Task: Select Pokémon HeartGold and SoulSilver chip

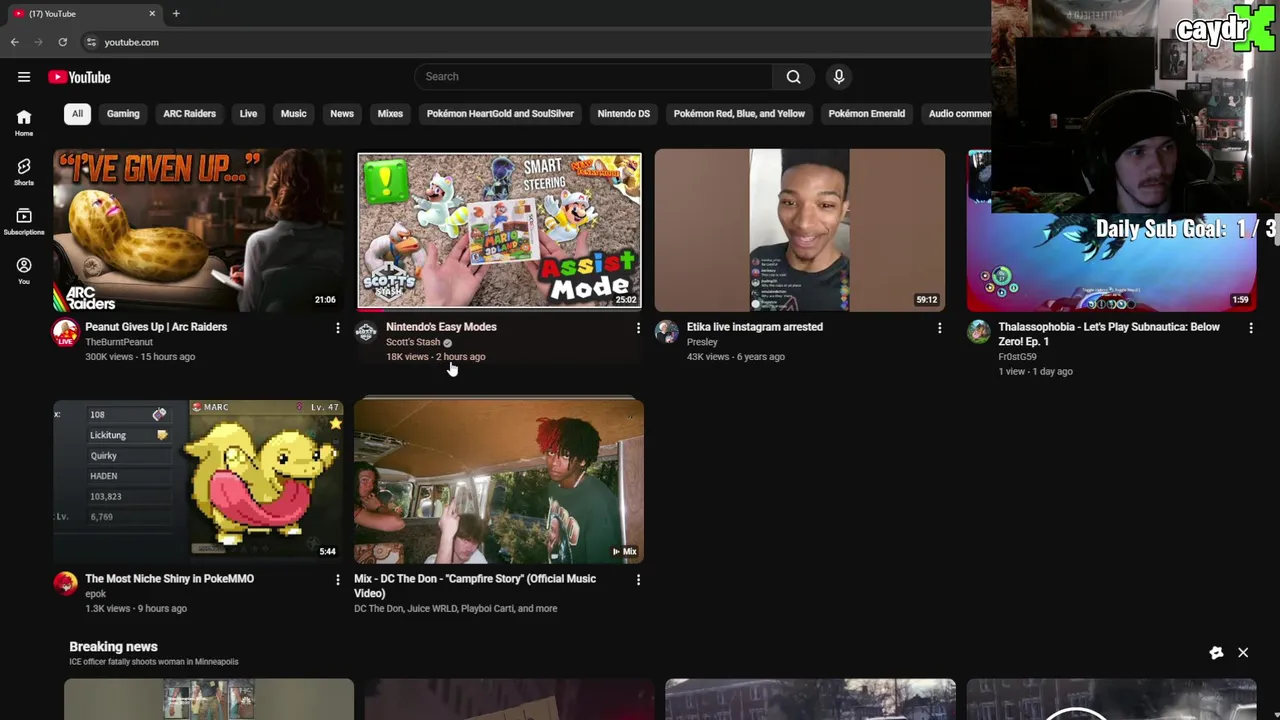Action: pyautogui.click(x=500, y=114)
